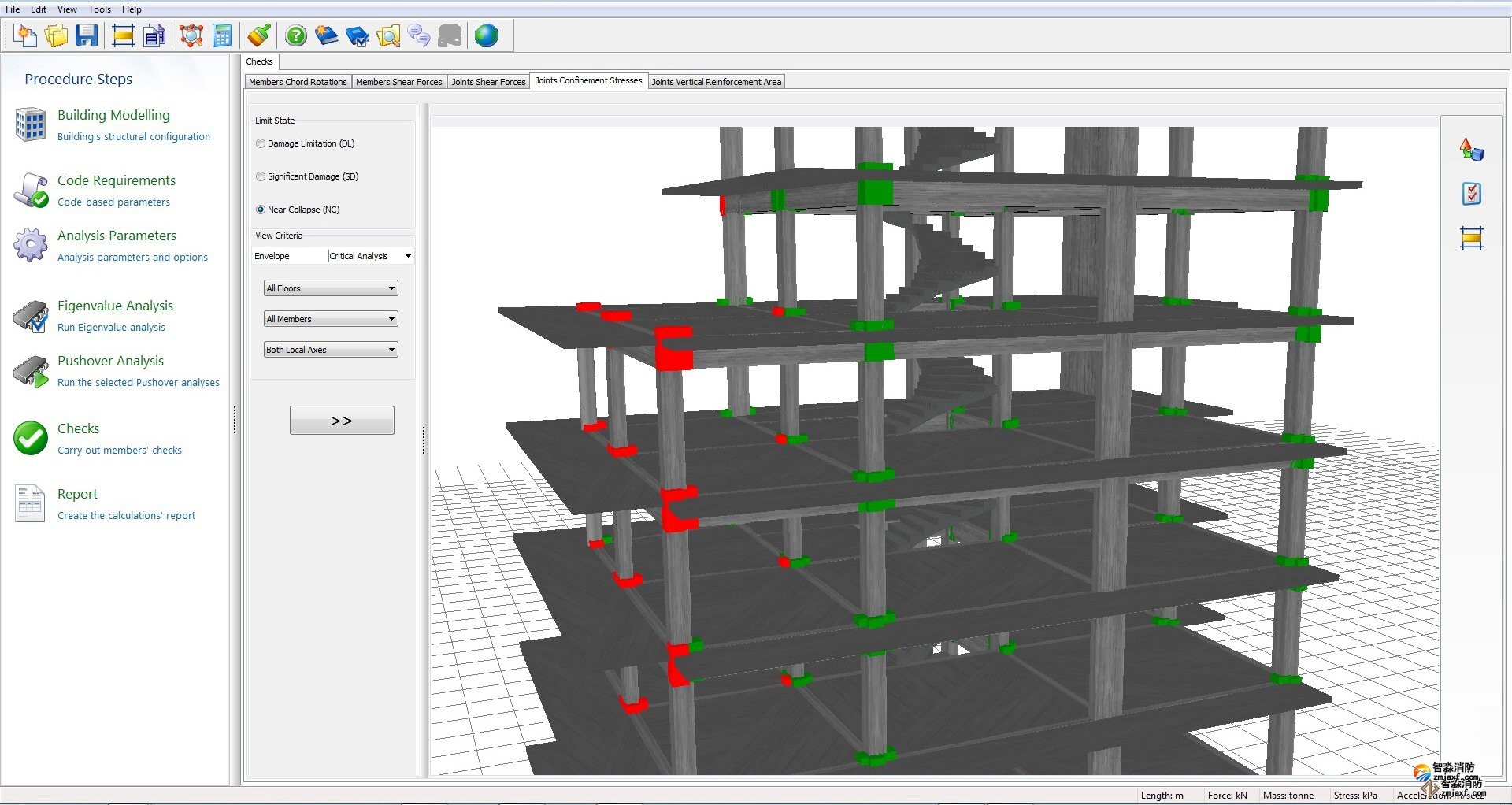This screenshot has height=805, width=1512.
Task: Switch to Members Shear Forces tab
Action: click(x=398, y=82)
